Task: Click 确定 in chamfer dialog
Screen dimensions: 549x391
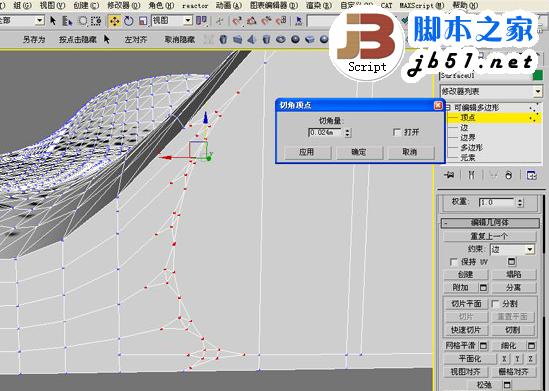Action: 359,152
